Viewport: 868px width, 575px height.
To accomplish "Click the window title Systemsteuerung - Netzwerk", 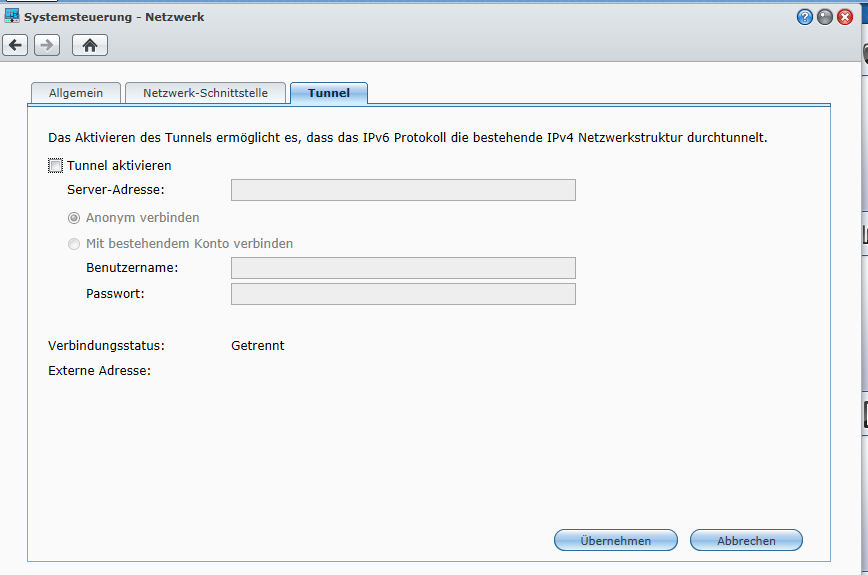I will coord(114,17).
